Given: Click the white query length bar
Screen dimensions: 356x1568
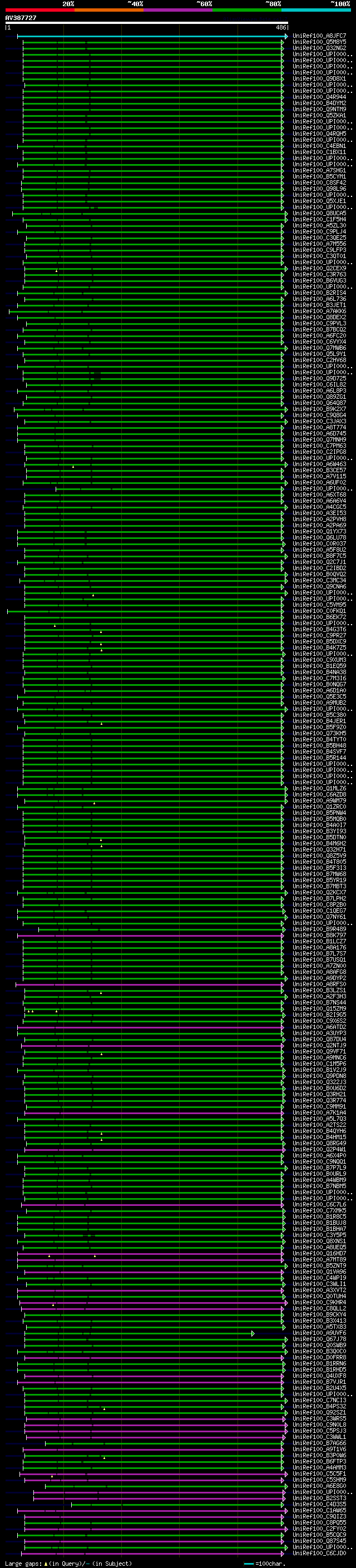Looking at the screenshot, I should coord(146,23).
